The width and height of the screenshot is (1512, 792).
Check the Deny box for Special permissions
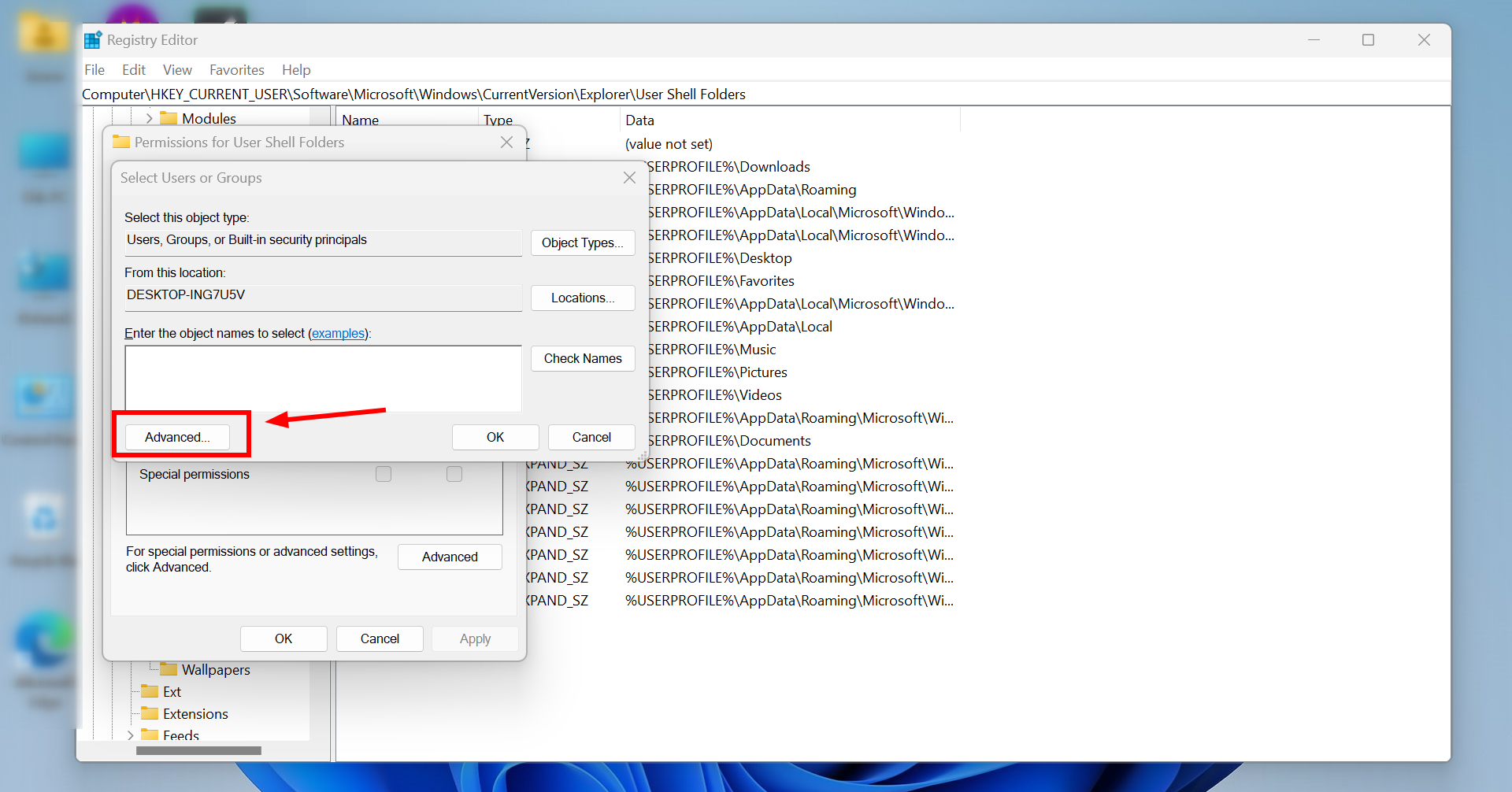click(x=454, y=473)
